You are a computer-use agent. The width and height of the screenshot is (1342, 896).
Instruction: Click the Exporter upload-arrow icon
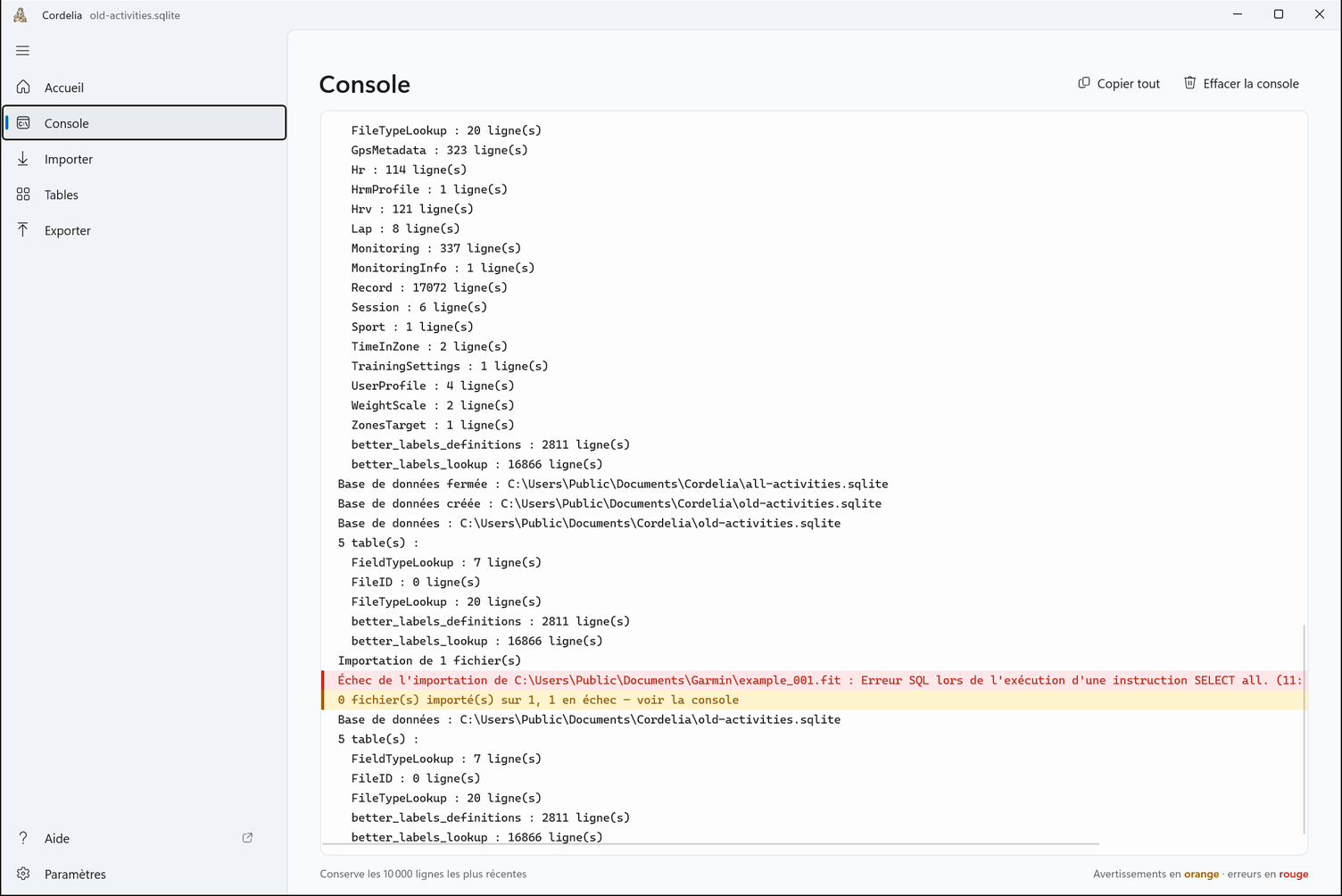(23, 229)
